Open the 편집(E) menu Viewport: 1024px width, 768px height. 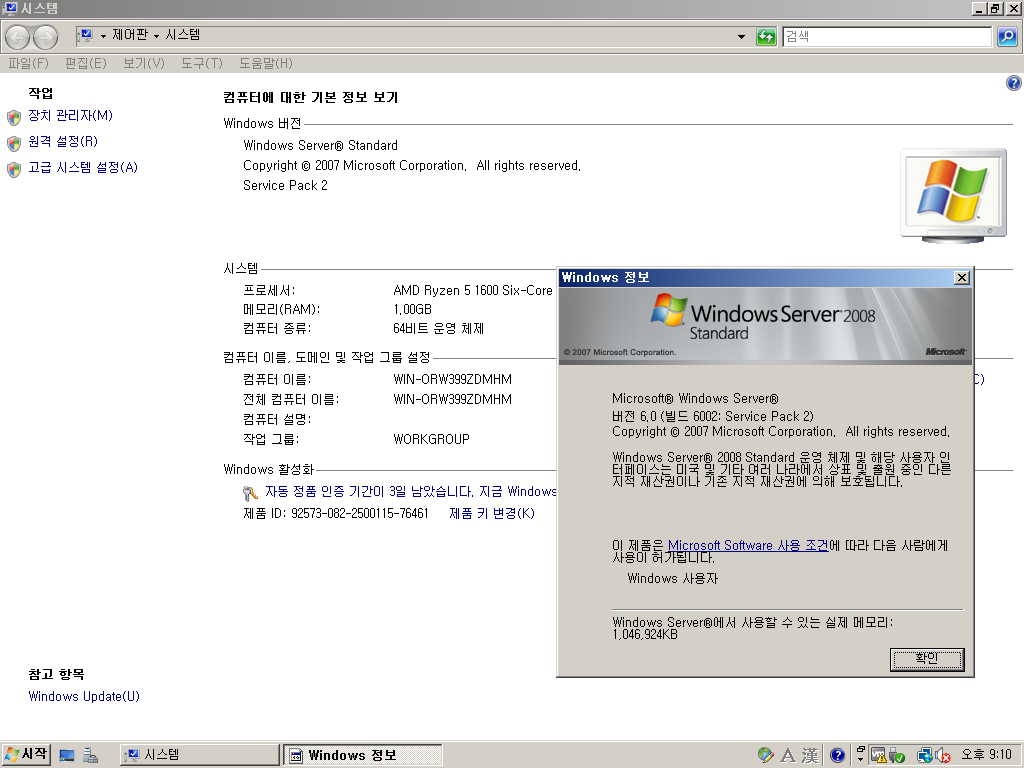coord(86,63)
